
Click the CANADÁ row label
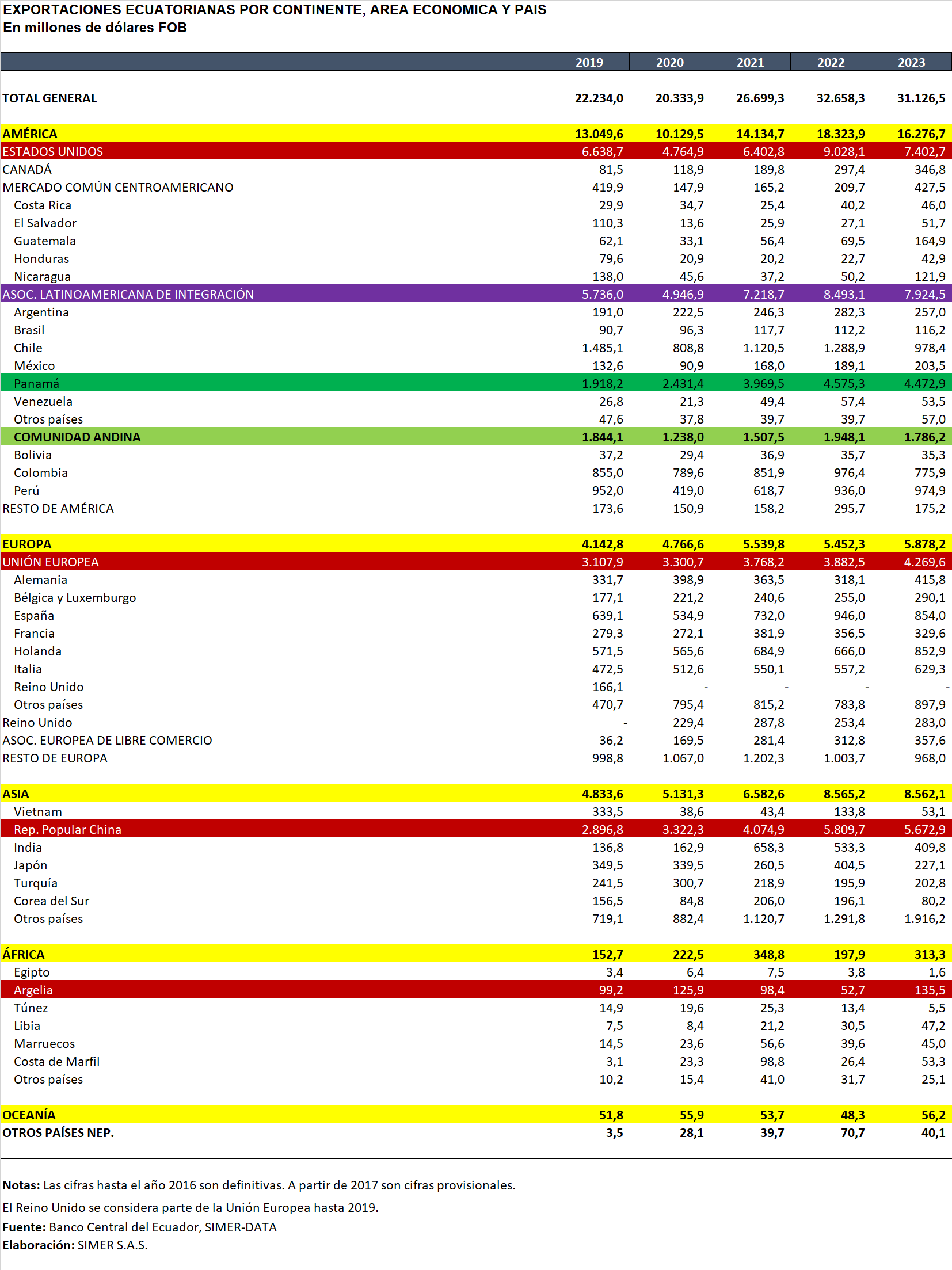[x=27, y=170]
